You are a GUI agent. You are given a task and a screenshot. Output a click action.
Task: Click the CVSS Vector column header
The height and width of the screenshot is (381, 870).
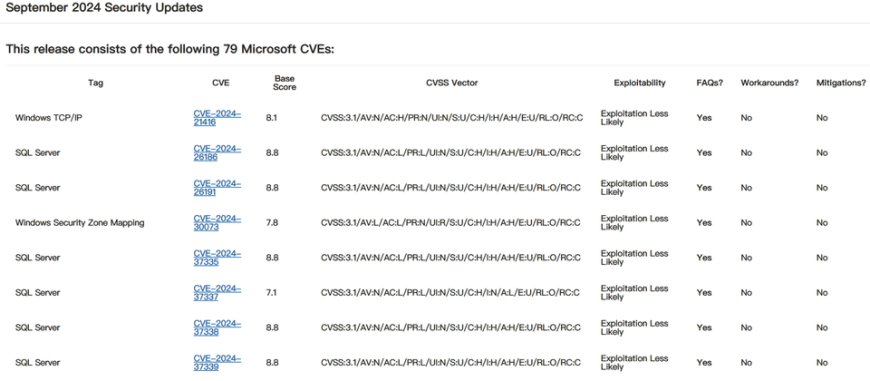coord(452,83)
